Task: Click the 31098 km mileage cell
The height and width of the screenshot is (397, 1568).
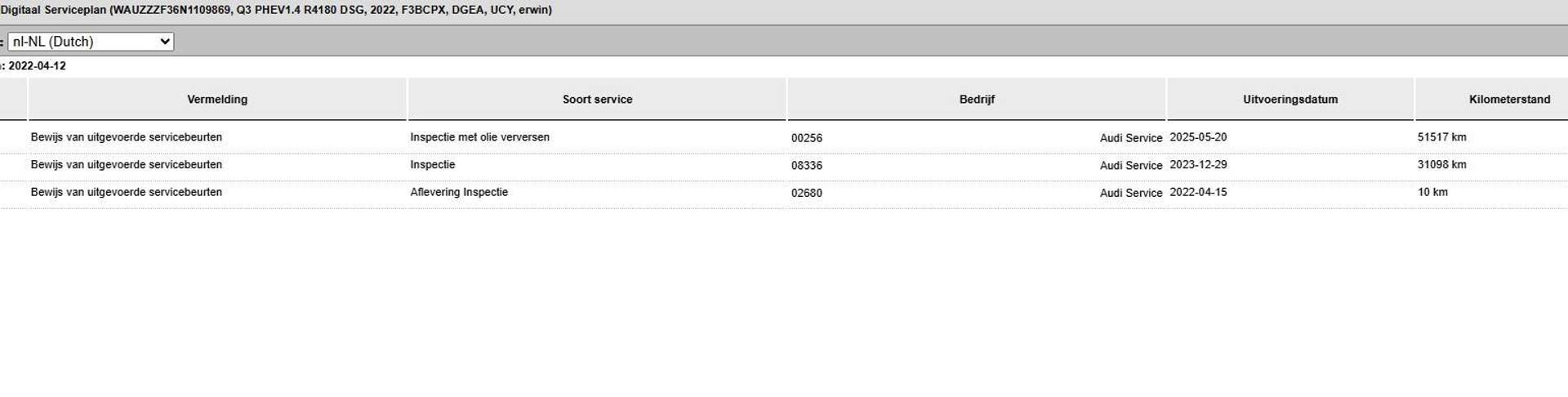Action: coord(1442,165)
